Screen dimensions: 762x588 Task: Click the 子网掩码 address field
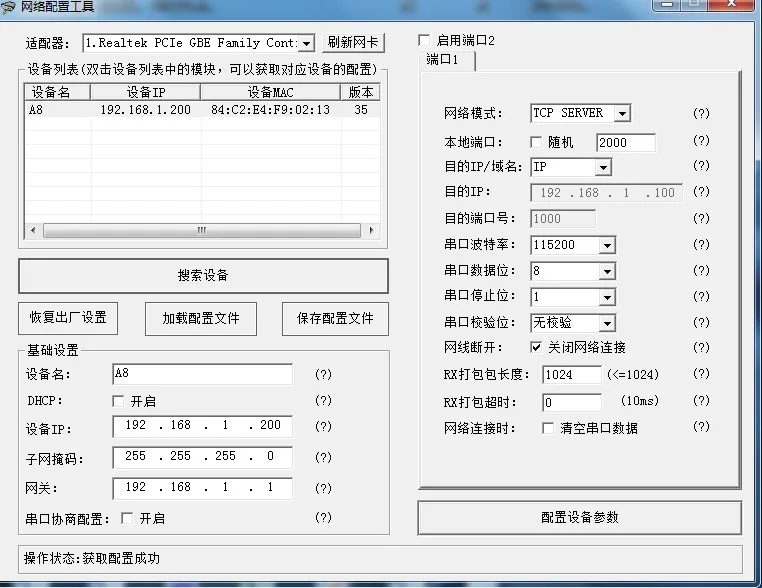click(203, 457)
